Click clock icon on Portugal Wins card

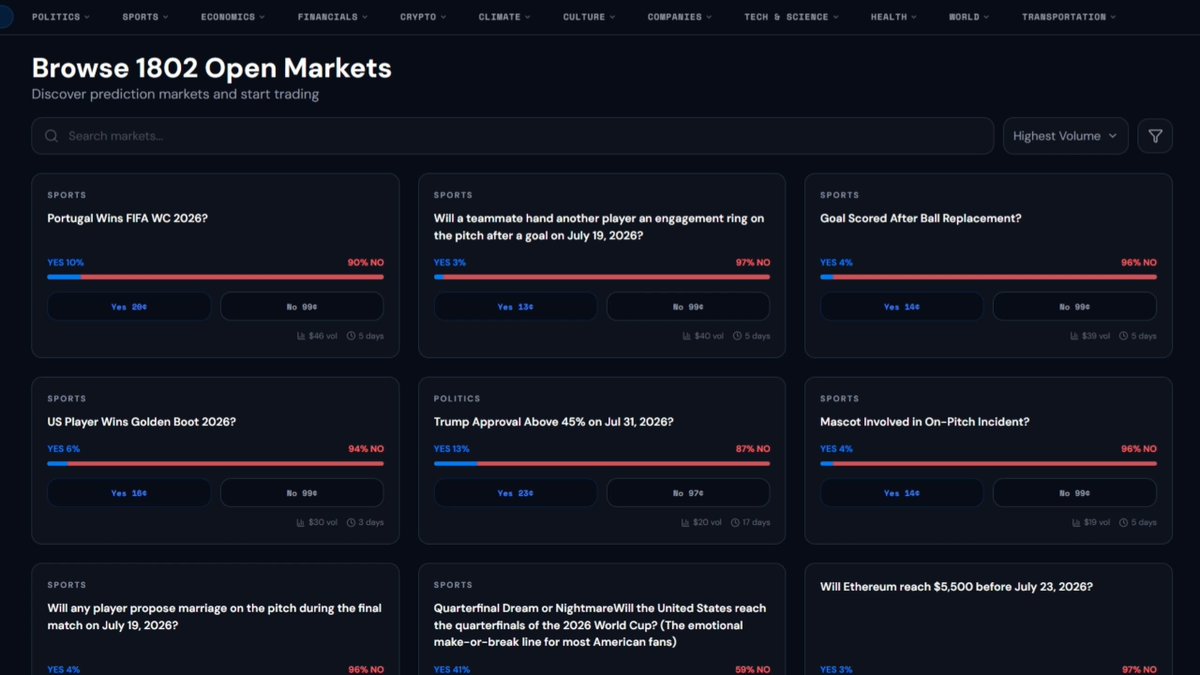pyautogui.click(x=351, y=336)
